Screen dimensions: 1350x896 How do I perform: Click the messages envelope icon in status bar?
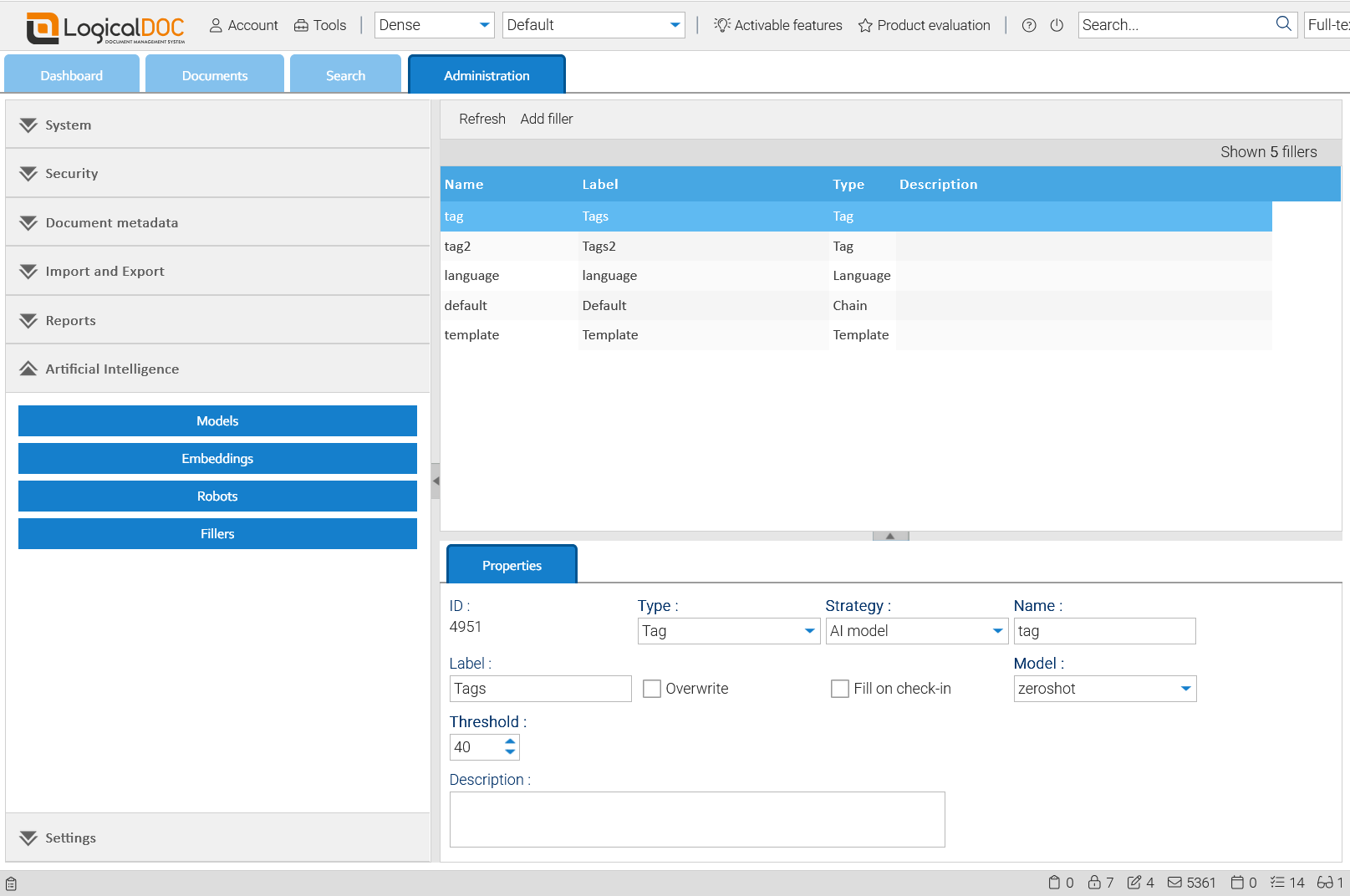tap(1174, 883)
